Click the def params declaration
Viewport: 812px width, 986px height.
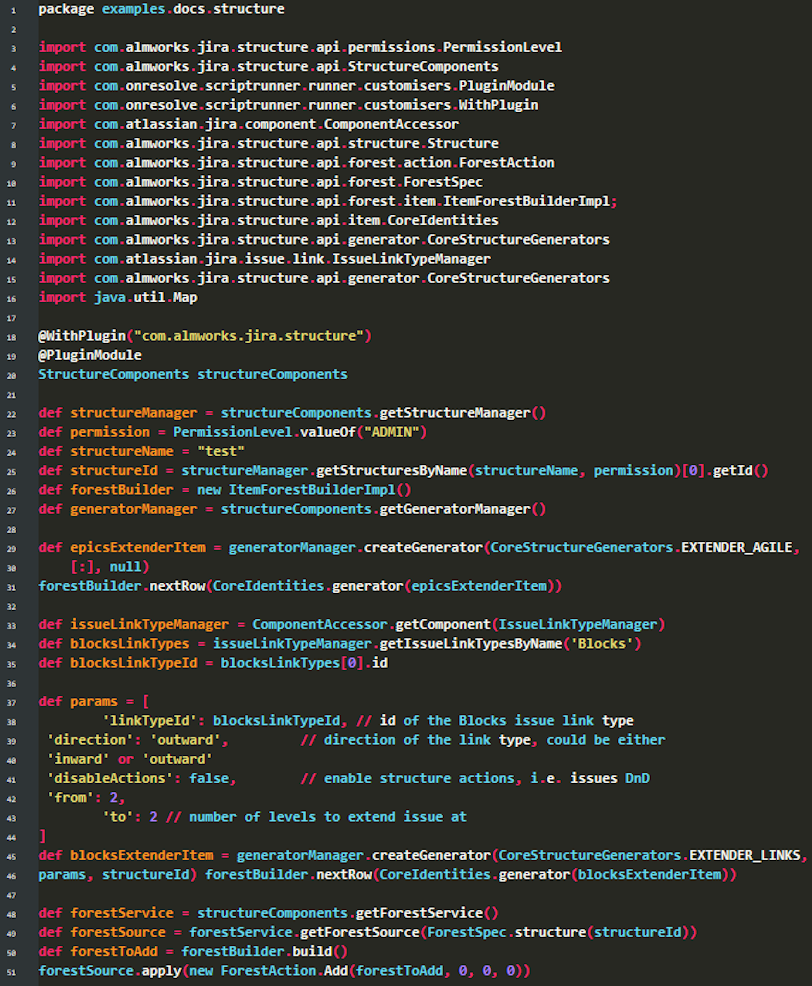(78, 702)
